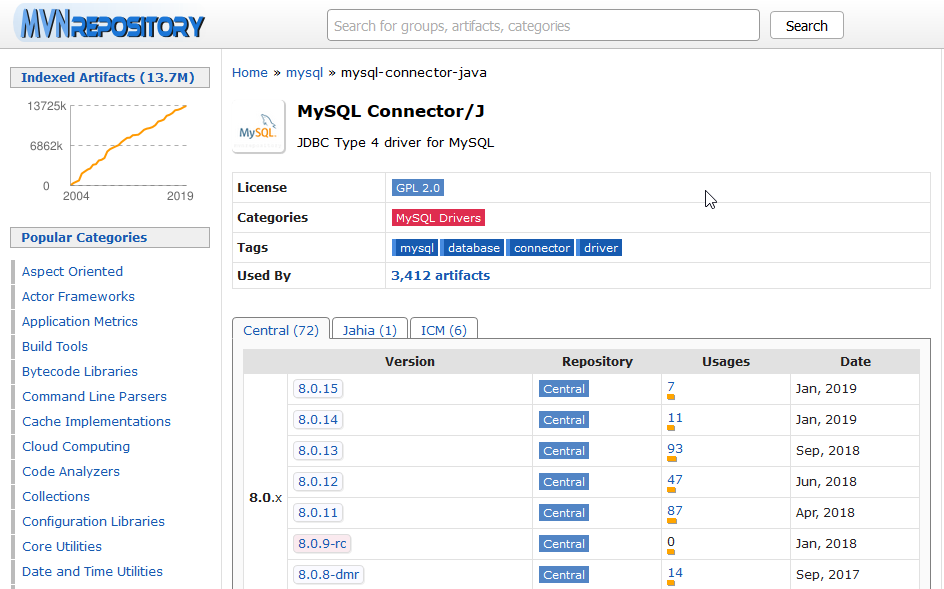The image size is (944, 589).
Task: Switch to the Jahia (1) tab
Action: [369, 330]
